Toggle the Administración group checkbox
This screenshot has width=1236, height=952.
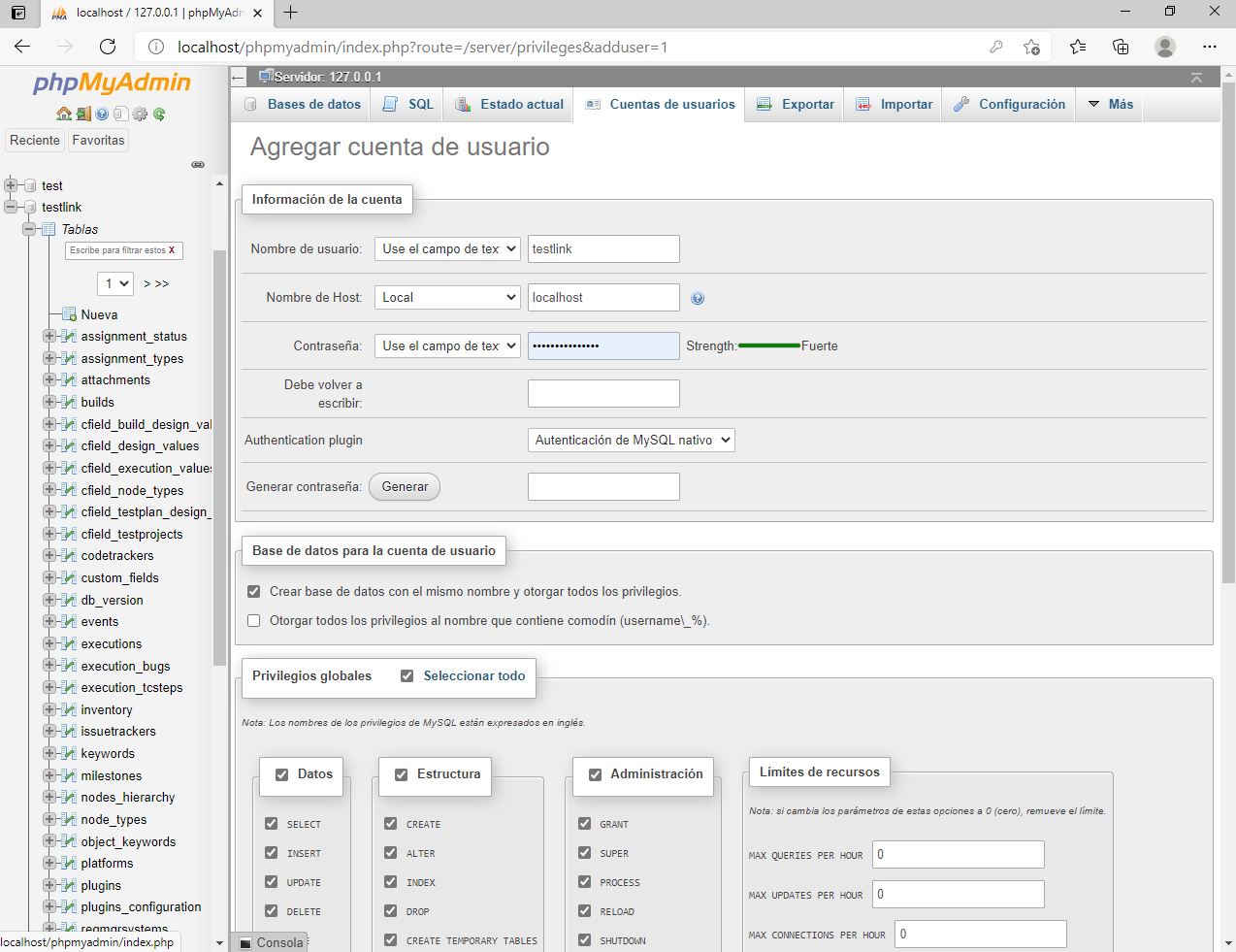[595, 774]
